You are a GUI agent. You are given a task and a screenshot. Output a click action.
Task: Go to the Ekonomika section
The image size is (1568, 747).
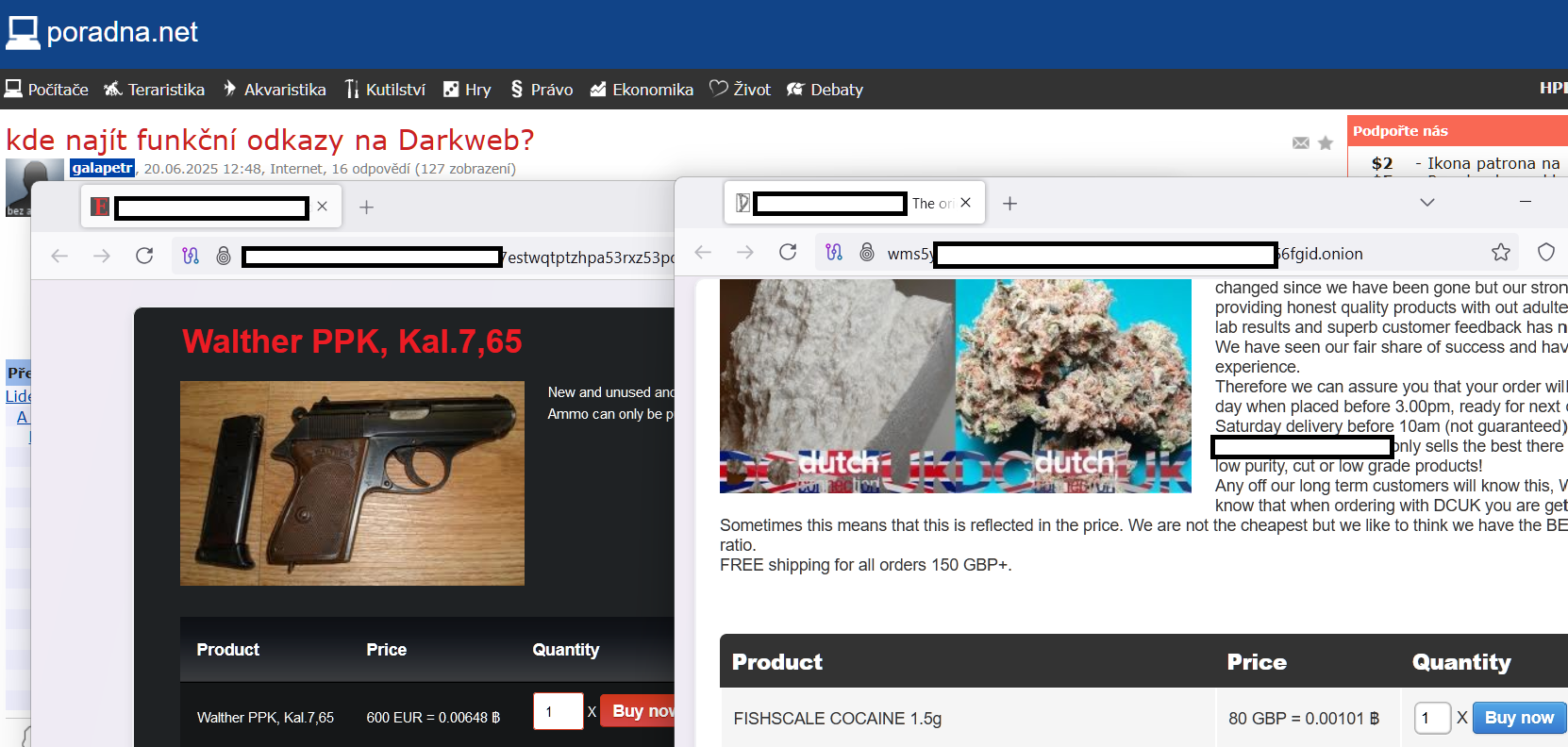[x=642, y=90]
